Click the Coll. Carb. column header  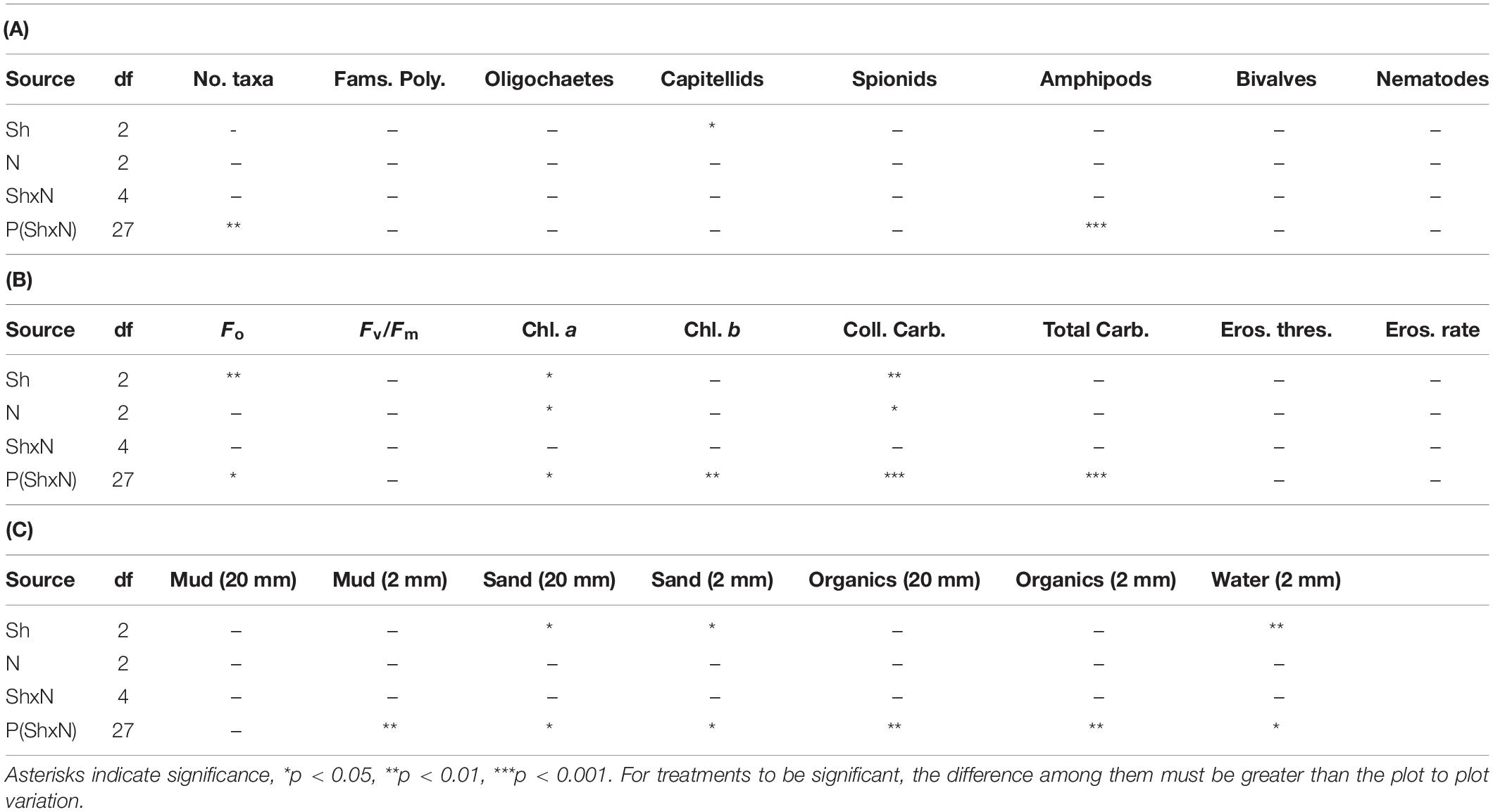tap(894, 330)
